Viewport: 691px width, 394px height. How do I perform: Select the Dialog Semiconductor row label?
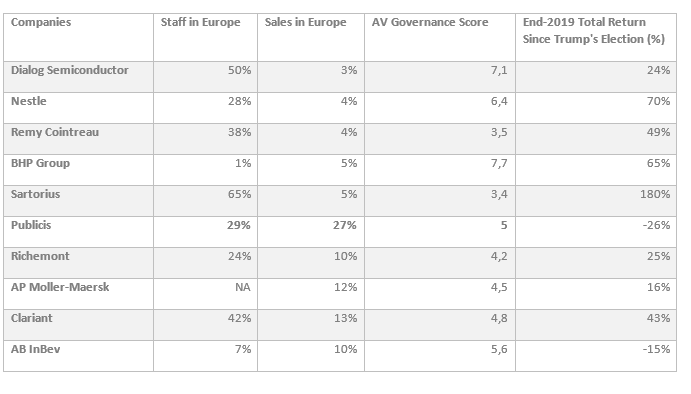click(x=78, y=77)
